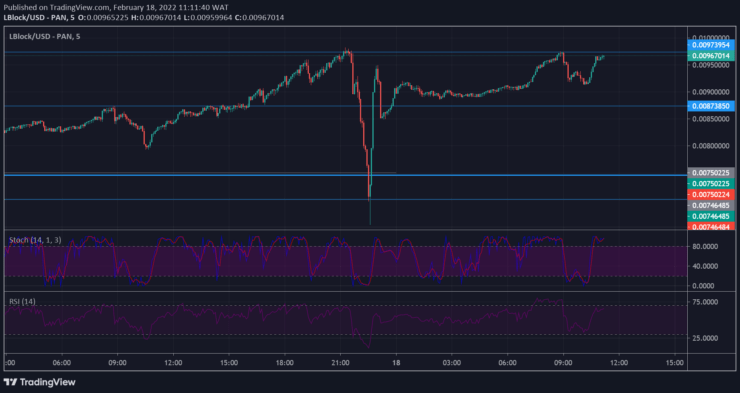This screenshot has height=393, width=740.
Task: Select the thick blue horizontal line at 0.00750225
Action: point(345,176)
